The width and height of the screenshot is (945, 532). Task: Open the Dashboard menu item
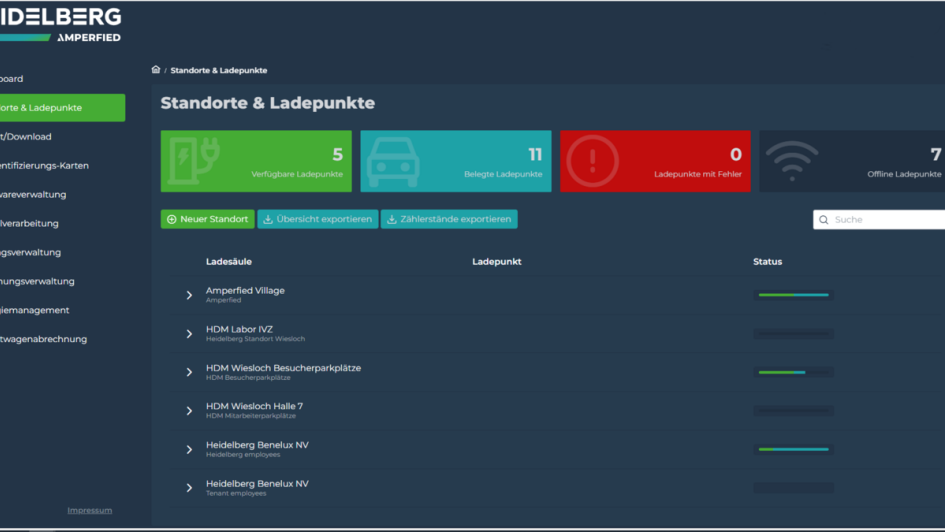pyautogui.click(x=11, y=79)
